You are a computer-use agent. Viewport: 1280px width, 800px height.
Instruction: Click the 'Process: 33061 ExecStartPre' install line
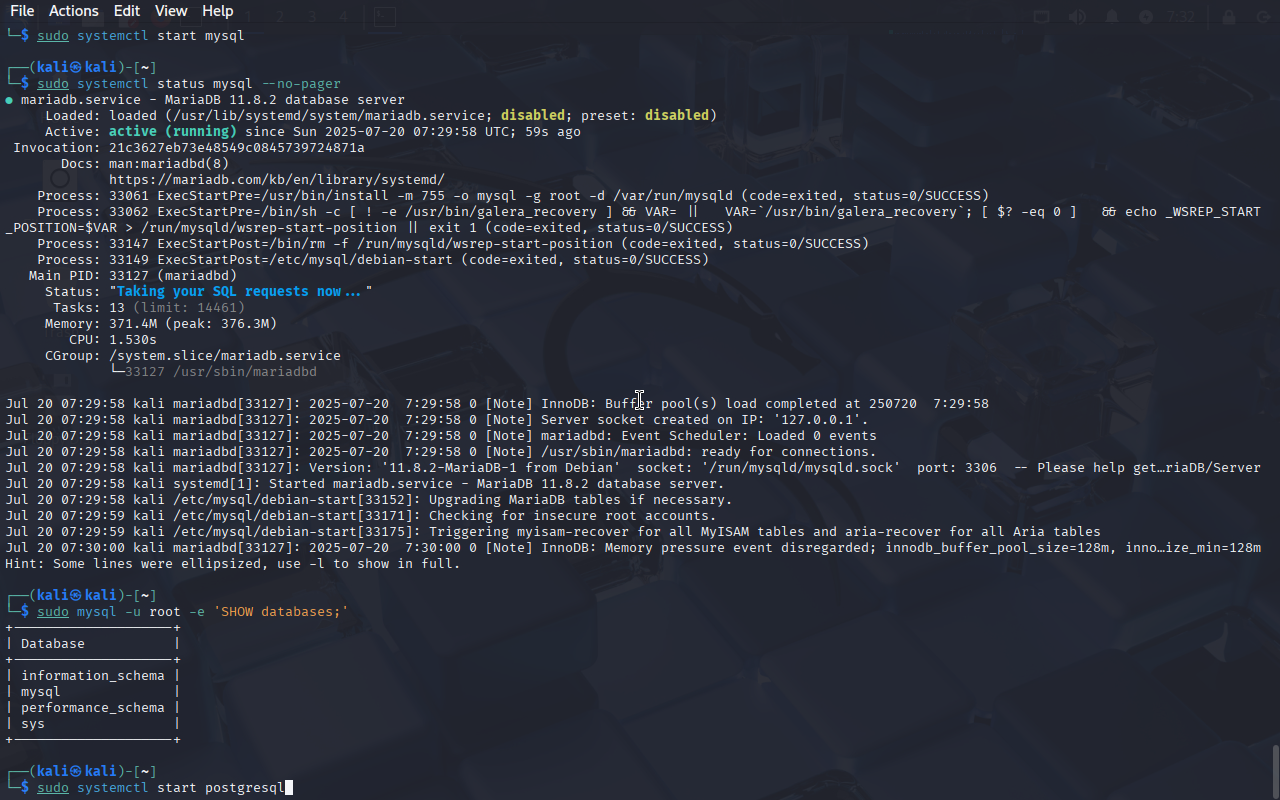(513, 196)
